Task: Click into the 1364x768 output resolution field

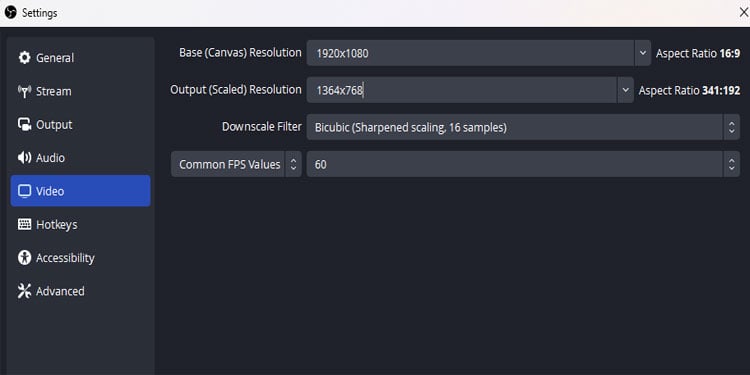Action: pos(462,90)
